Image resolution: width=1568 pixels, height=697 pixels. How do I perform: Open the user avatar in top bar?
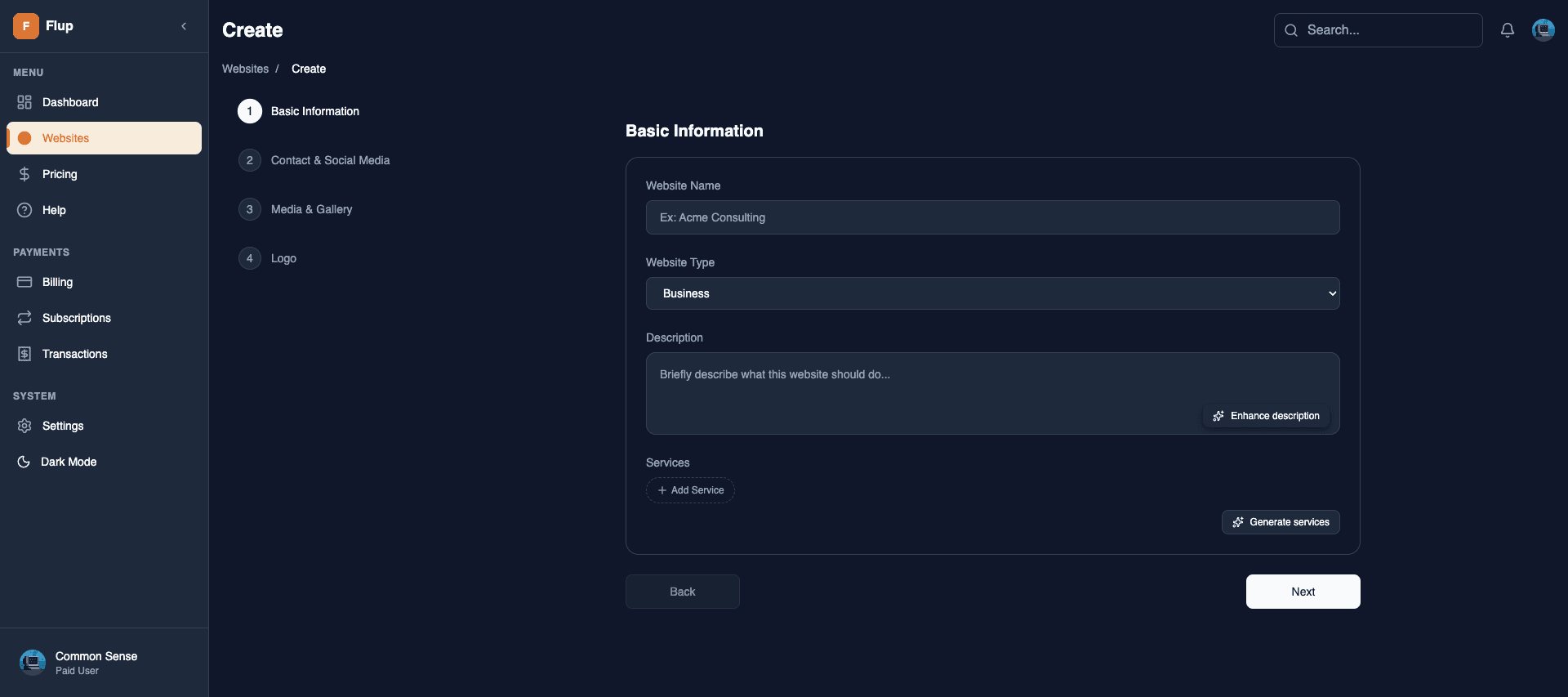click(1543, 30)
